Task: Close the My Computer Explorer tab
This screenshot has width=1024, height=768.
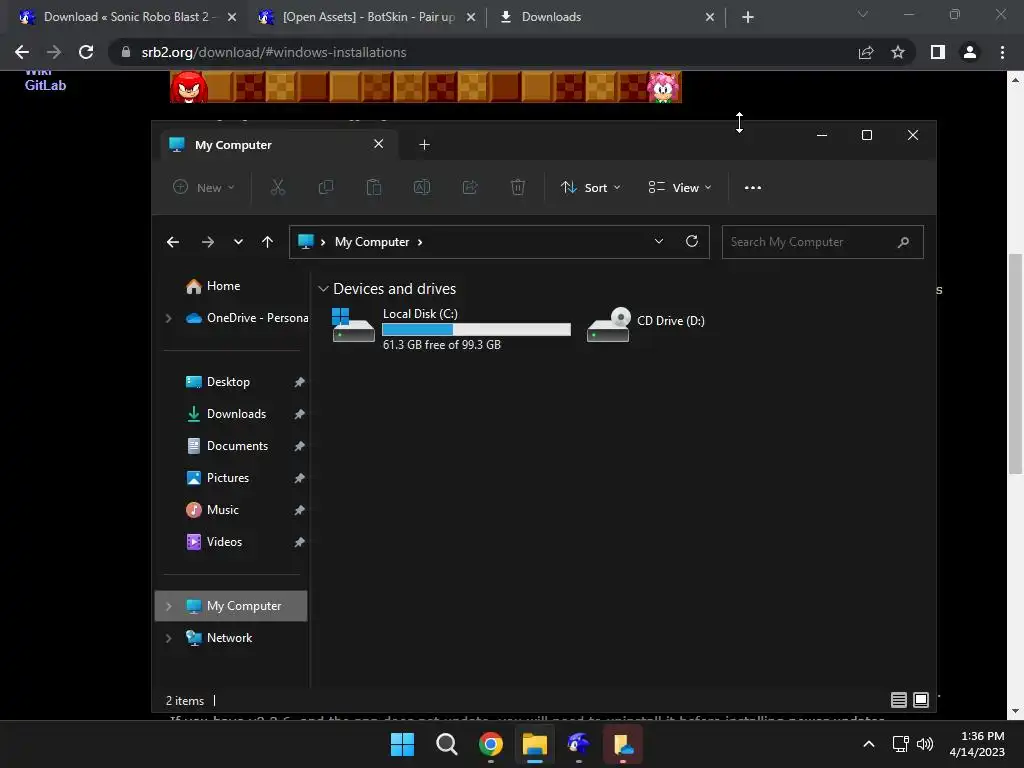Action: point(379,144)
